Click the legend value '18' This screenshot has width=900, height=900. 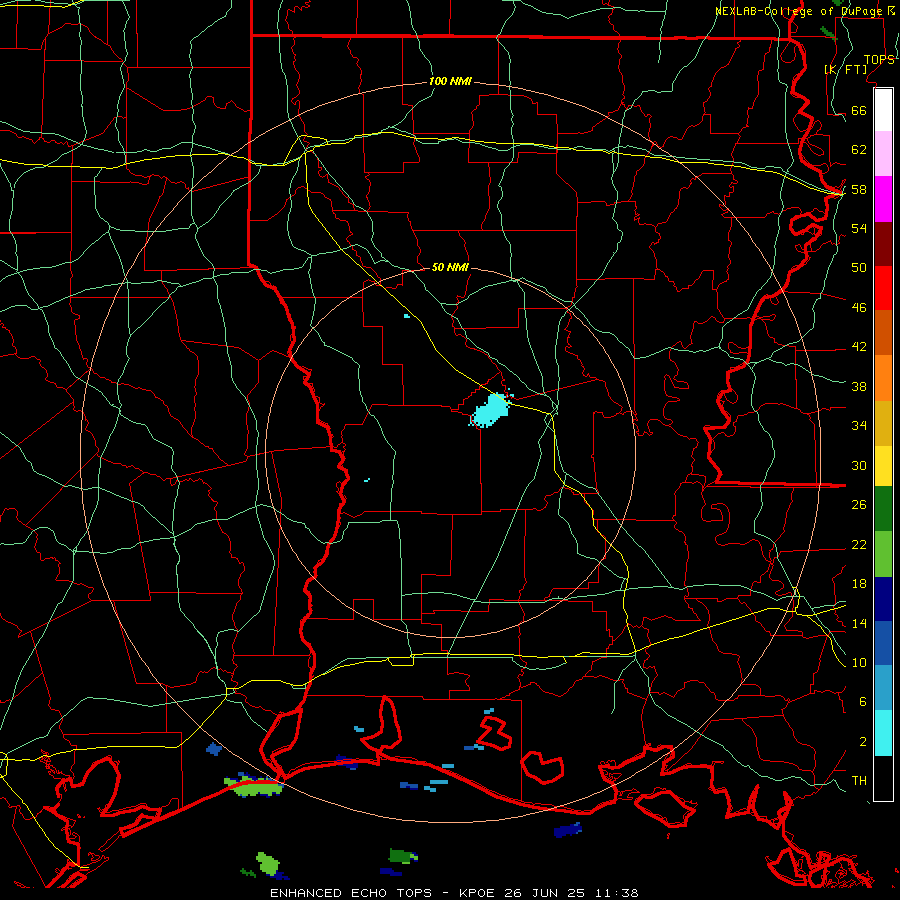pyautogui.click(x=859, y=584)
